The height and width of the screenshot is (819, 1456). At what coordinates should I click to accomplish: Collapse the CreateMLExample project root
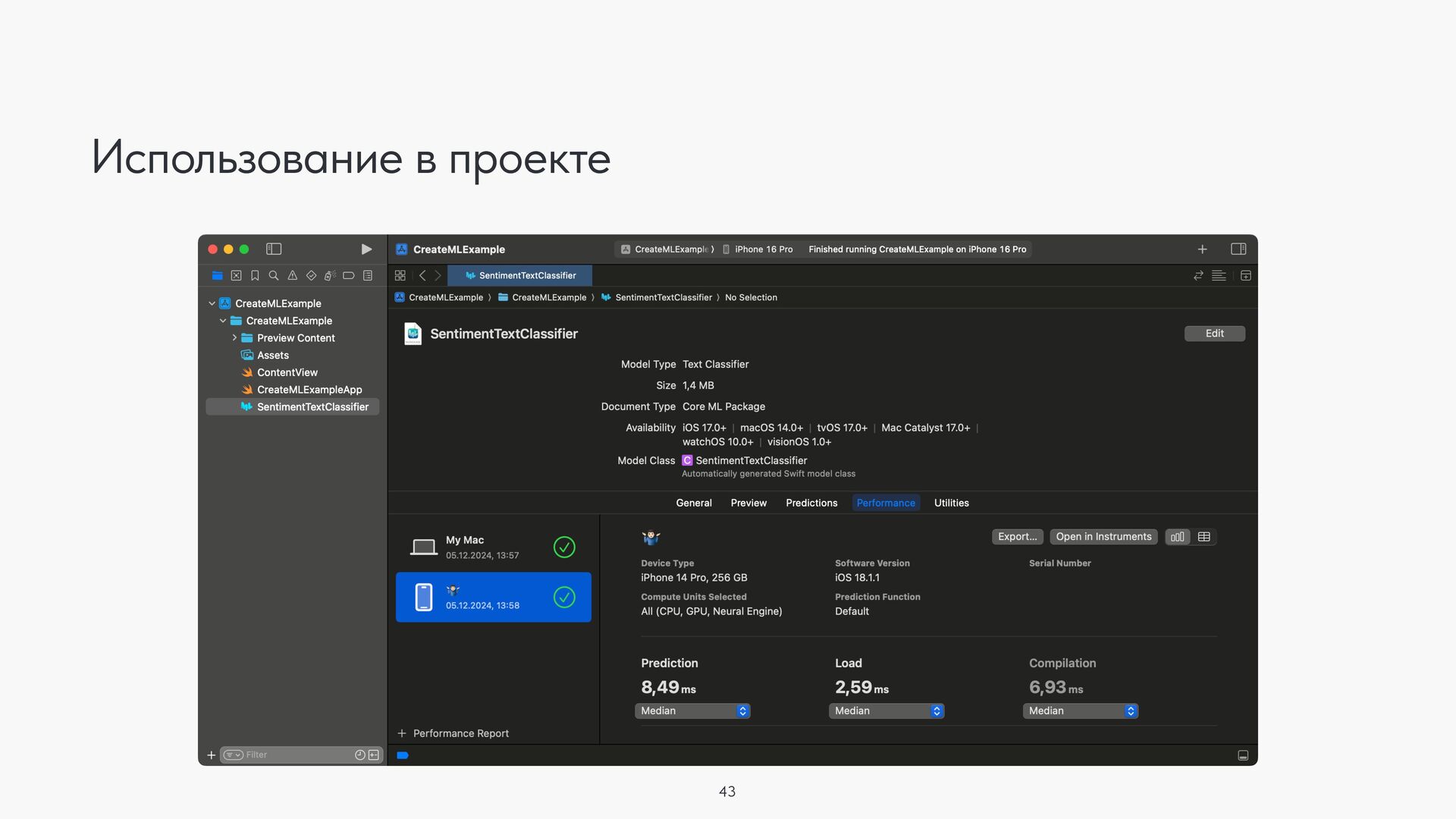tap(212, 303)
